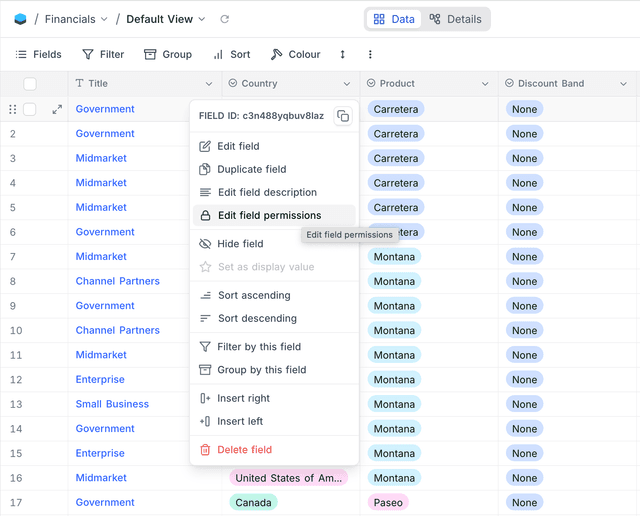Screen dimensions: 640x516
Task: Check the row 1 selection checkbox
Action: pos(30,110)
